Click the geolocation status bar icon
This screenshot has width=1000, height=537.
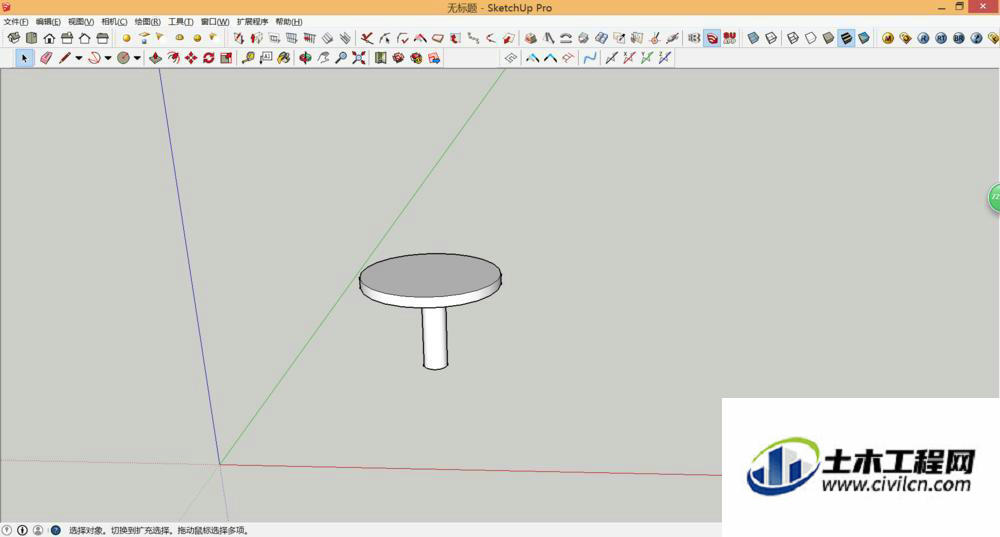click(x=6, y=530)
